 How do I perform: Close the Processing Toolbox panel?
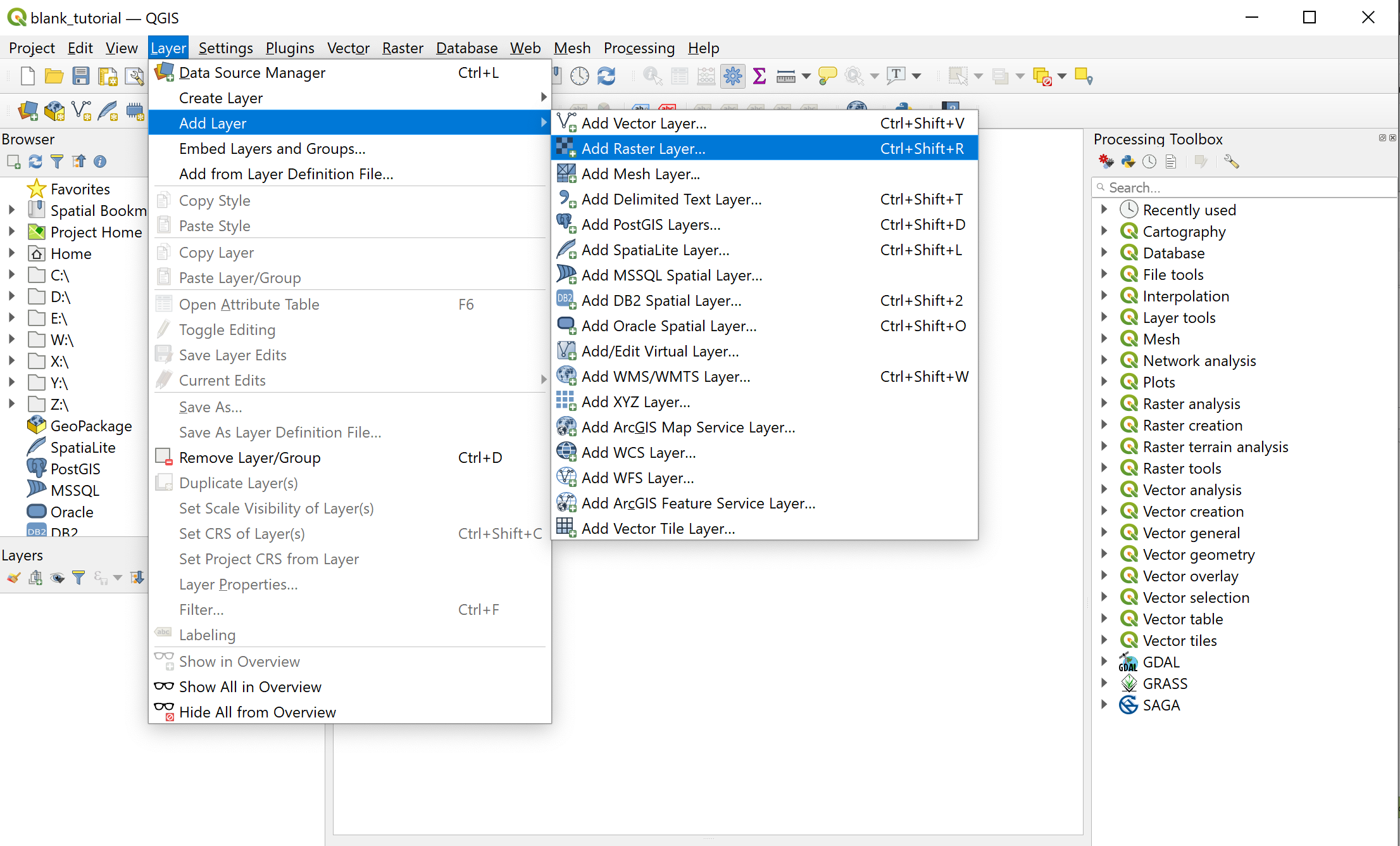(x=1392, y=137)
